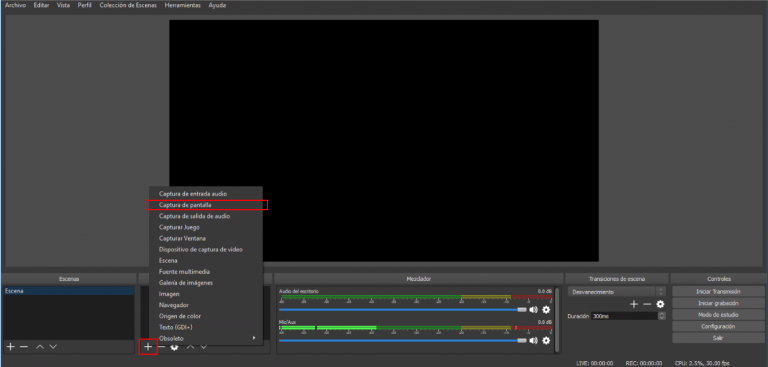Open the Desvanecimiento transition dropdown

[x=617, y=292]
